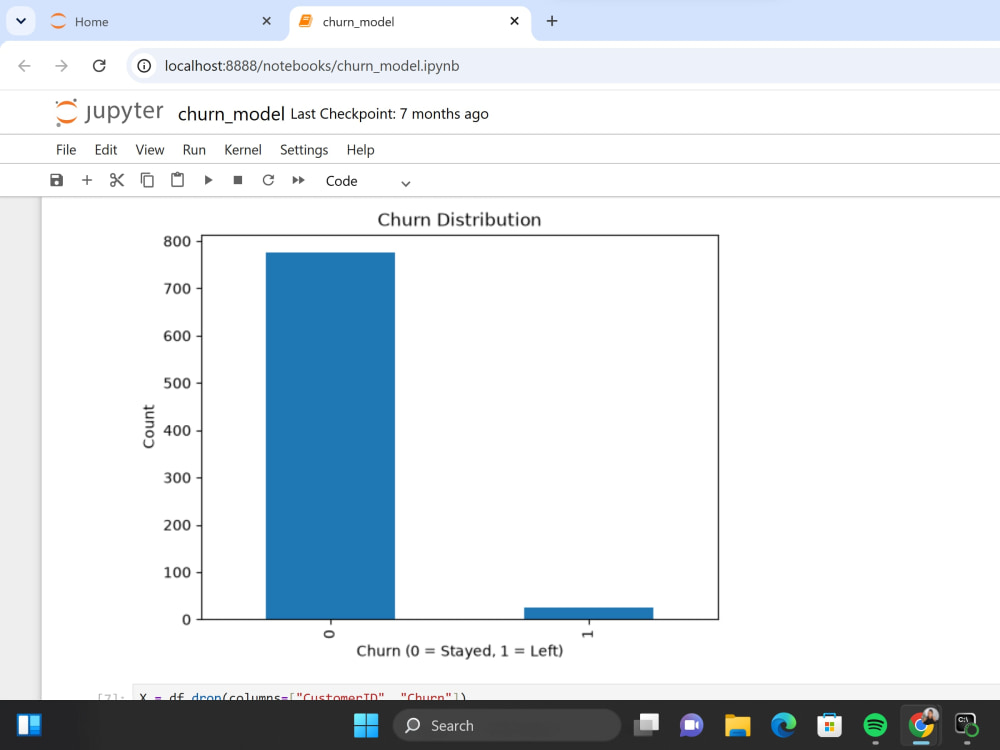
Task: Run the selected cell with the play icon
Action: (208, 180)
